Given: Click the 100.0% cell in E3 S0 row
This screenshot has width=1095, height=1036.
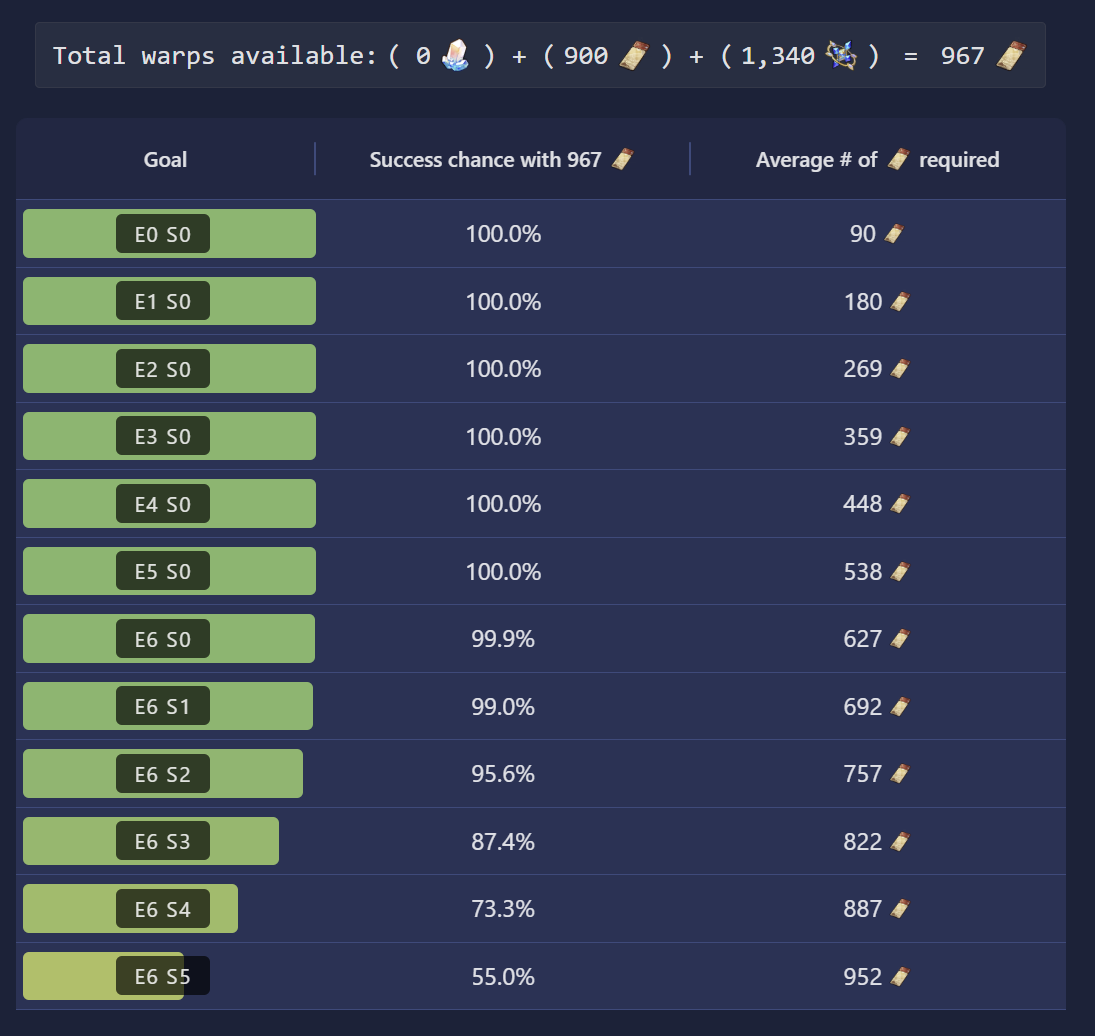Looking at the screenshot, I should tap(504, 436).
